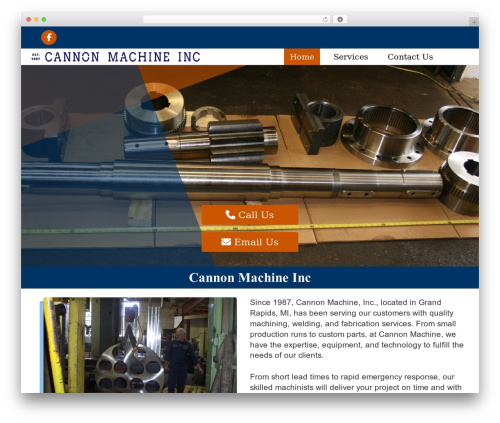Click the envelope icon on Email Us

pos(226,242)
